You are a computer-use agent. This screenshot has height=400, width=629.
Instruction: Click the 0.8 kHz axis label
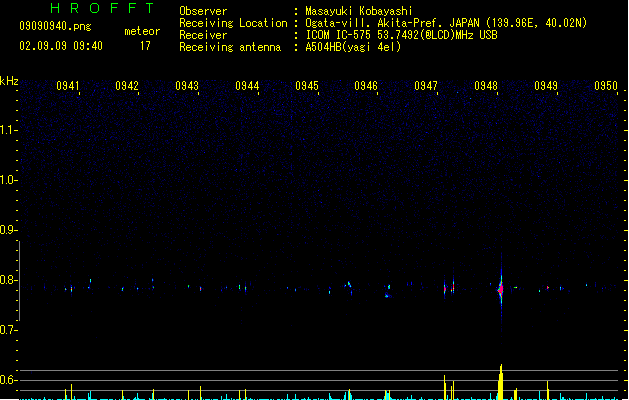coord(8,280)
